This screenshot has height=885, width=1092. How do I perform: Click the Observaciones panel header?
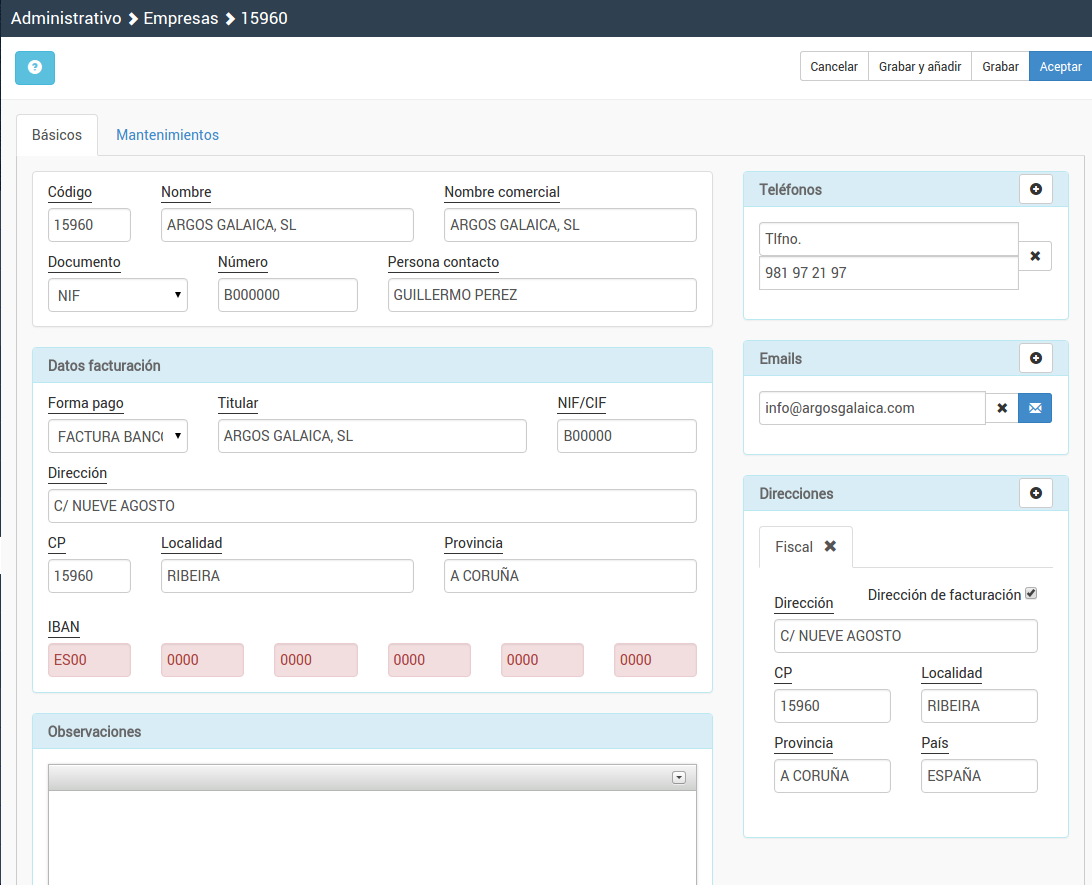(x=372, y=732)
